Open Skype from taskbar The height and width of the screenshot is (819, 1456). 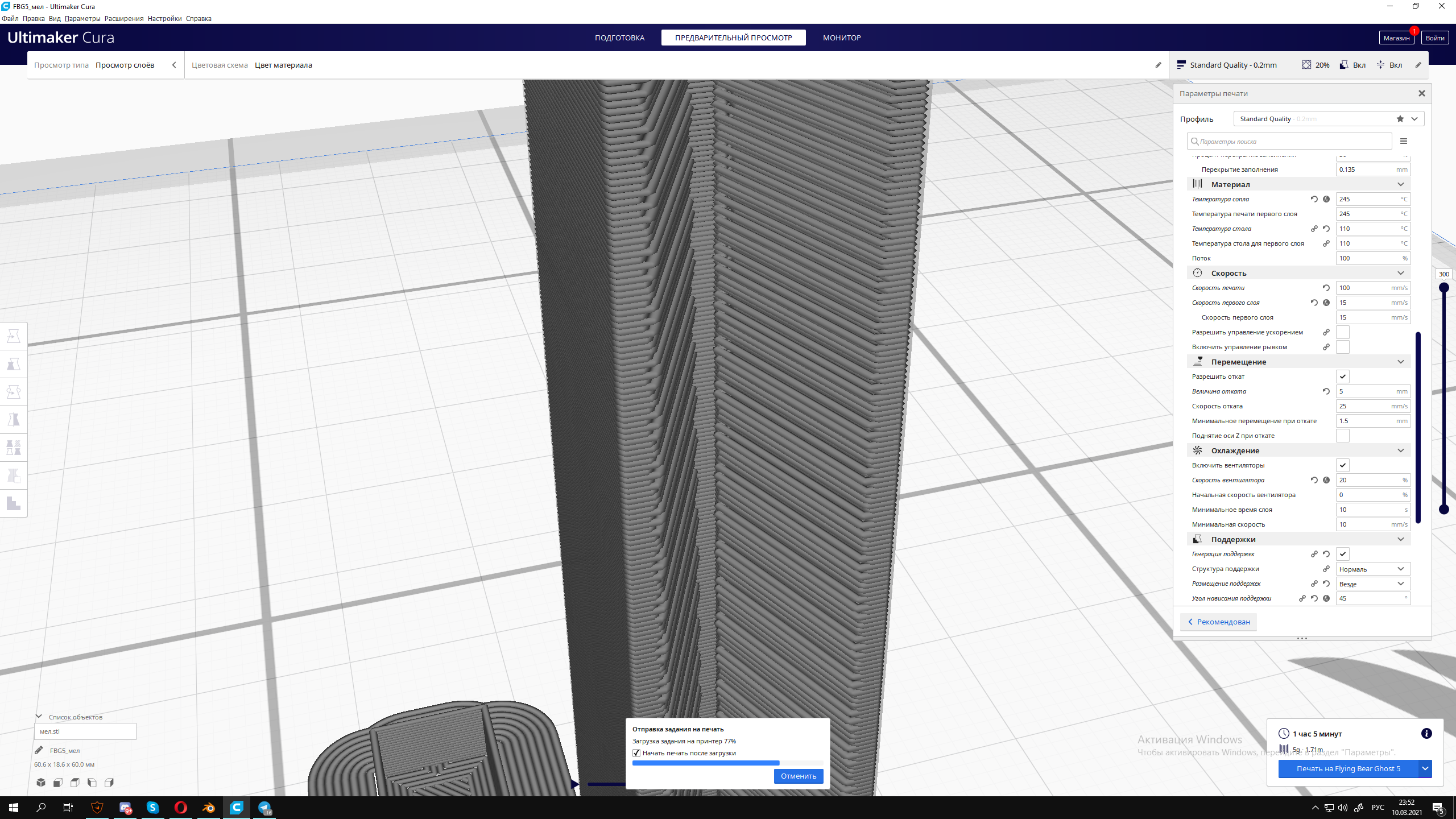(153, 808)
